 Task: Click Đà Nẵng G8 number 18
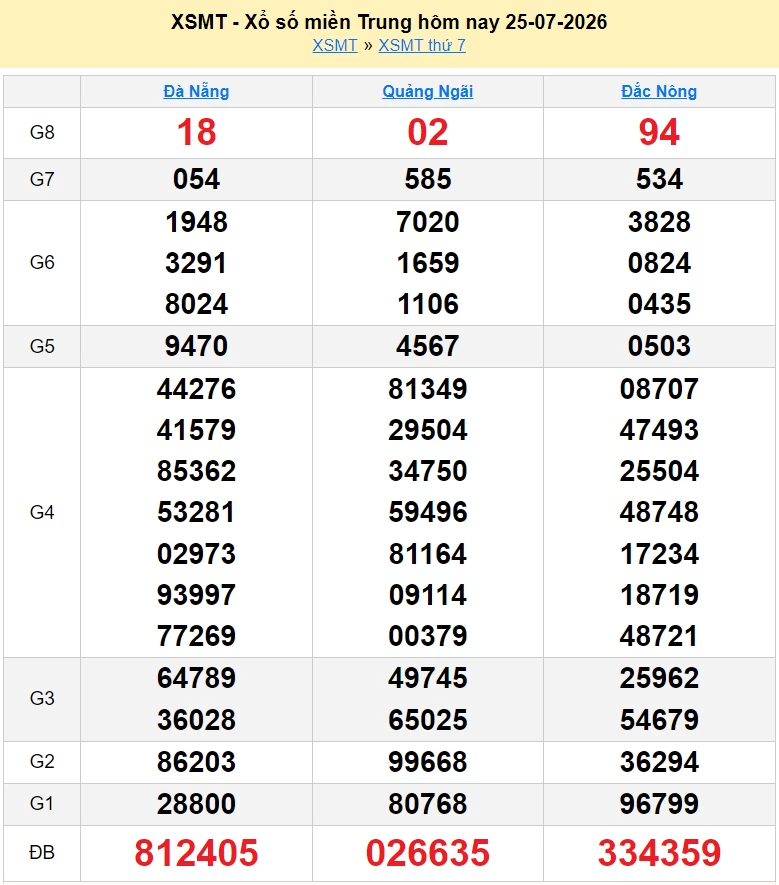[196, 132]
